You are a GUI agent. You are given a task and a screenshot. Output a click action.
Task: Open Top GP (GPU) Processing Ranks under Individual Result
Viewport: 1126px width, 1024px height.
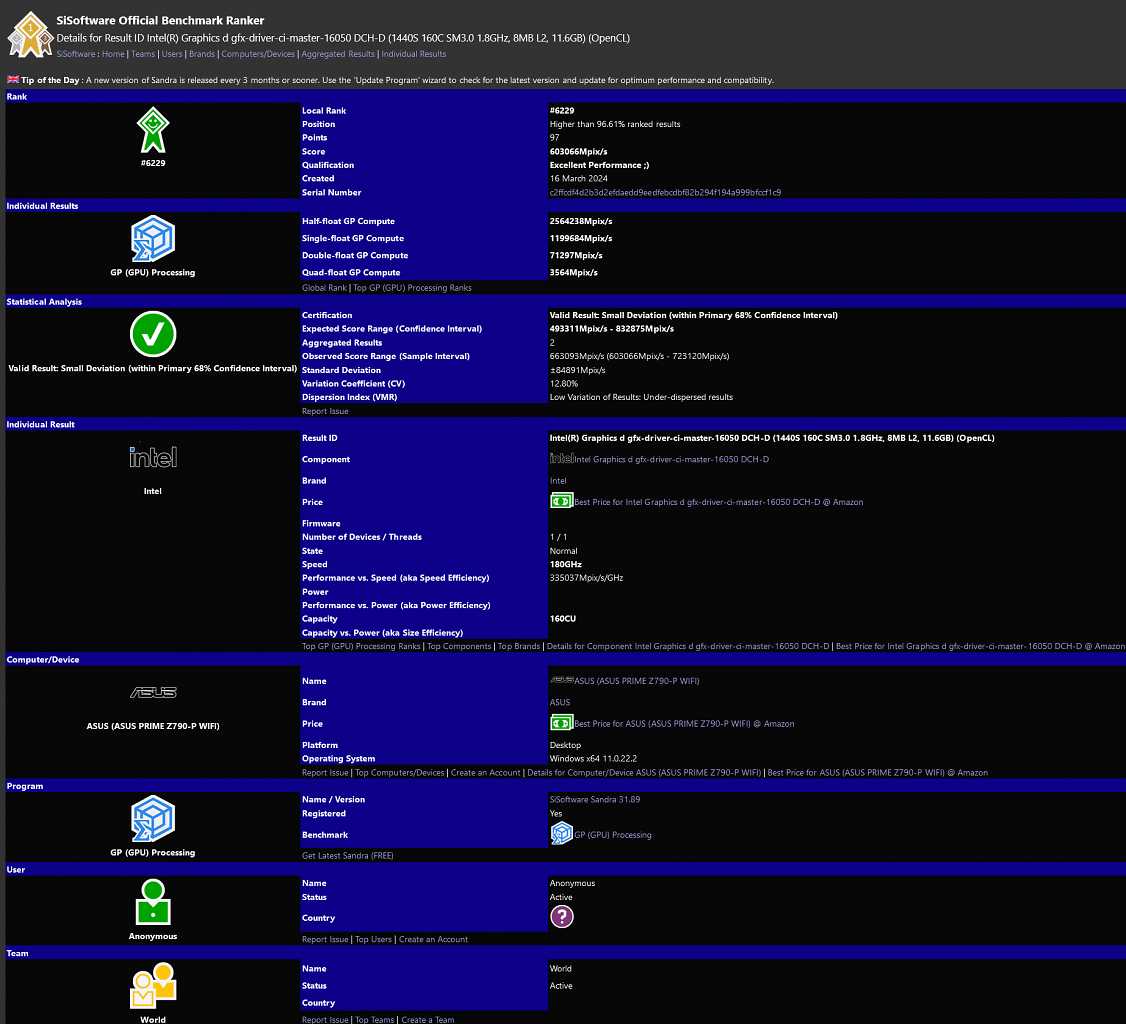(361, 646)
